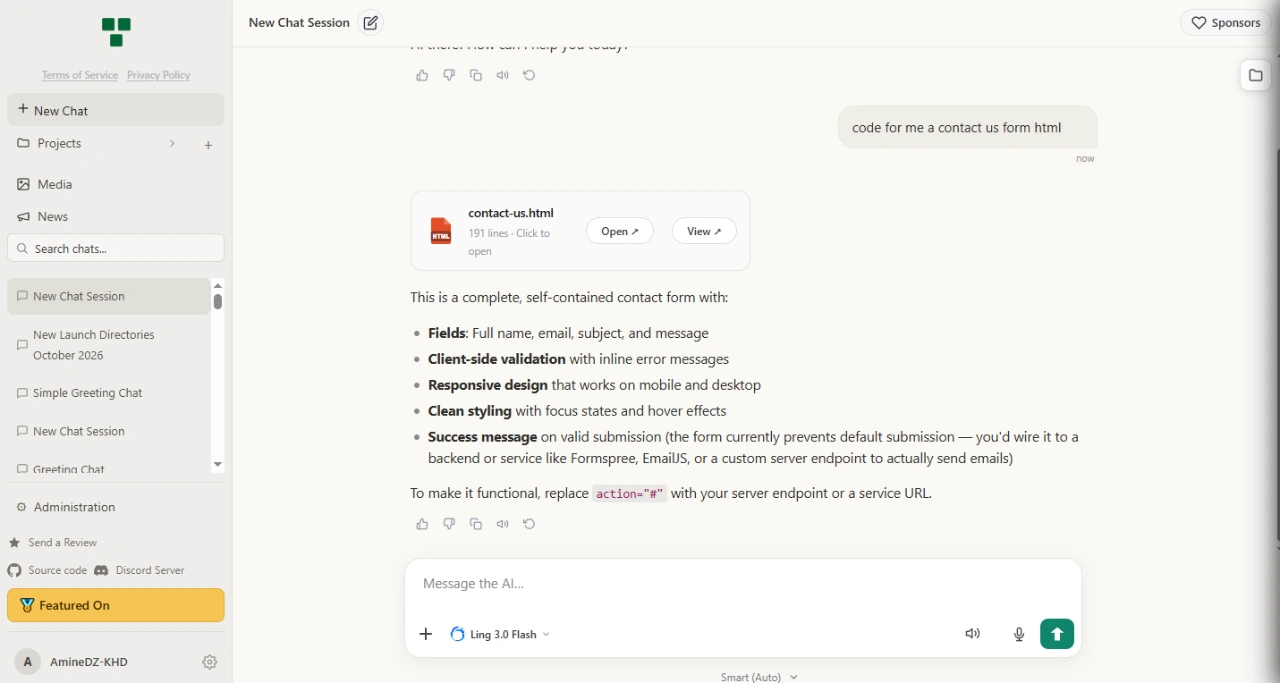Click the green squares app logo
The height and width of the screenshot is (683, 1280).
[x=116, y=32]
